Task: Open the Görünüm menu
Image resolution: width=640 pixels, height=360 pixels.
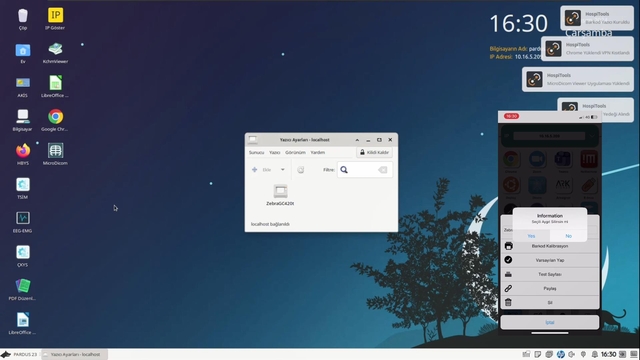Action: (295, 152)
